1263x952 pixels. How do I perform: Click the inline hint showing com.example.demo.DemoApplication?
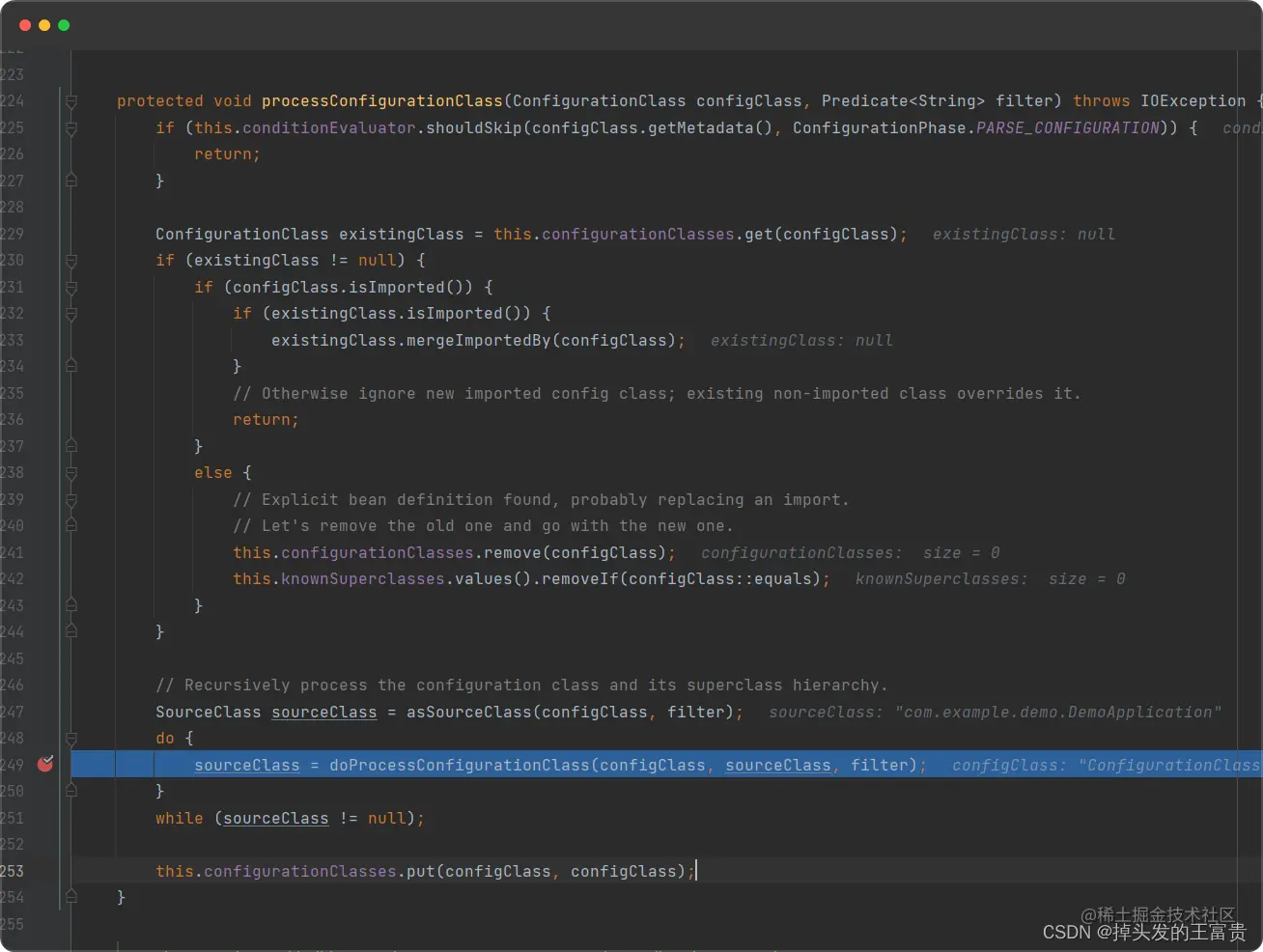tap(996, 712)
